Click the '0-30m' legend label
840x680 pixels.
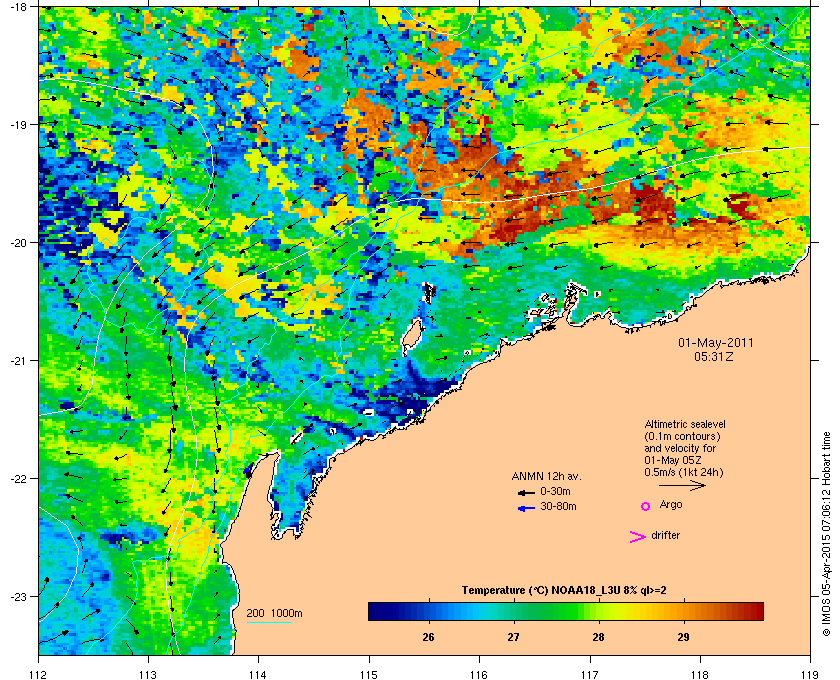click(556, 491)
